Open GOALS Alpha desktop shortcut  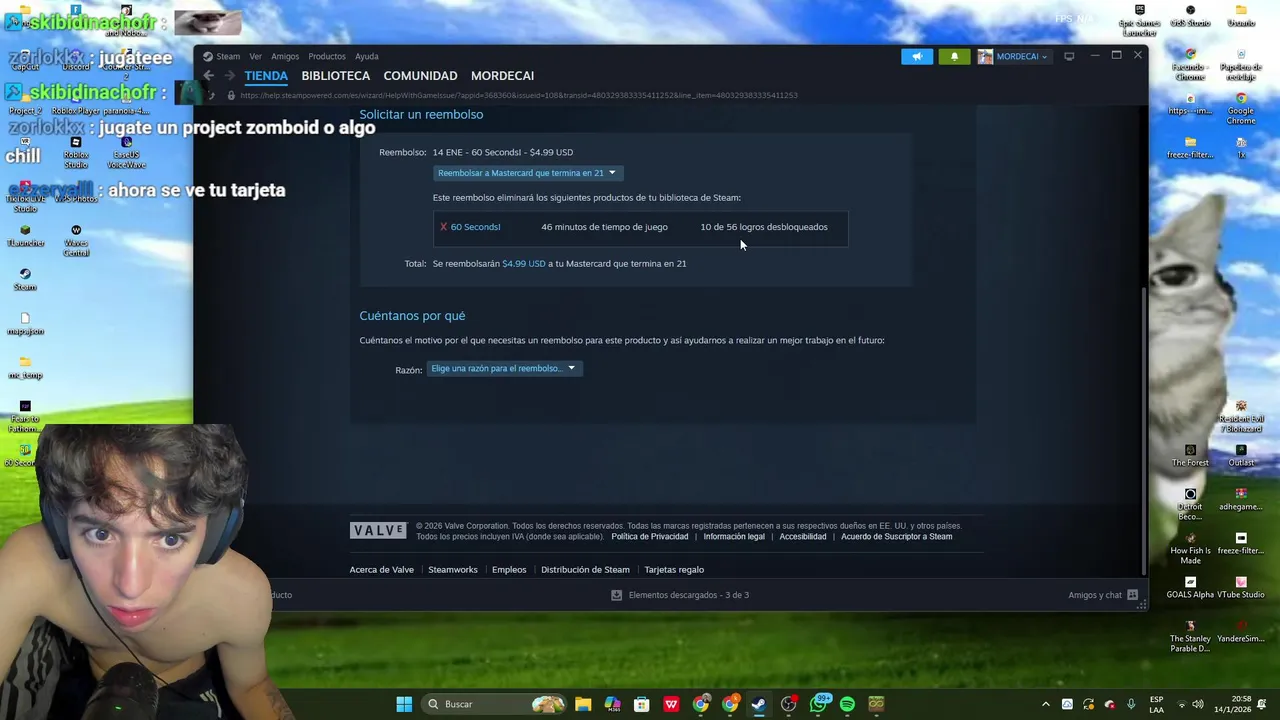tap(1190, 587)
